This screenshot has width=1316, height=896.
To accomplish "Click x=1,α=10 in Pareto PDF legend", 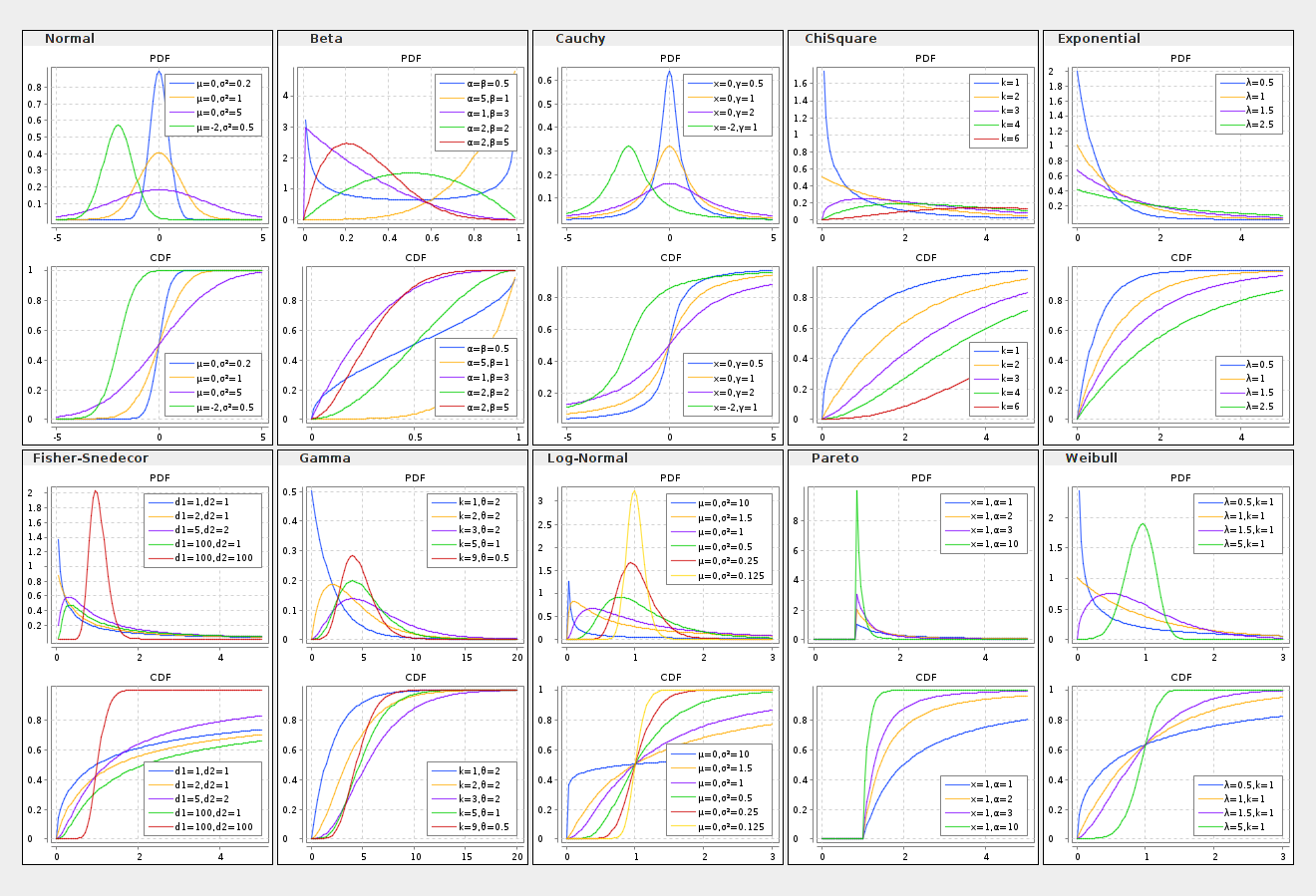I will 995,544.
